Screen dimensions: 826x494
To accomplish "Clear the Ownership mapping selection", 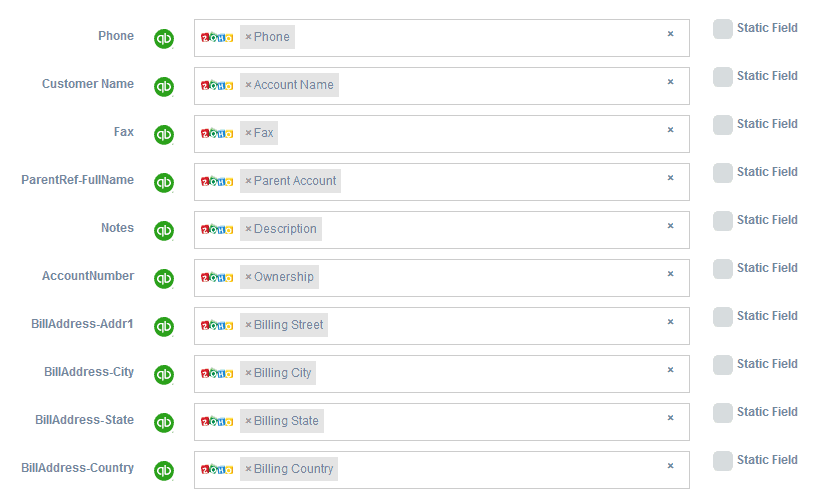I will click(671, 274).
